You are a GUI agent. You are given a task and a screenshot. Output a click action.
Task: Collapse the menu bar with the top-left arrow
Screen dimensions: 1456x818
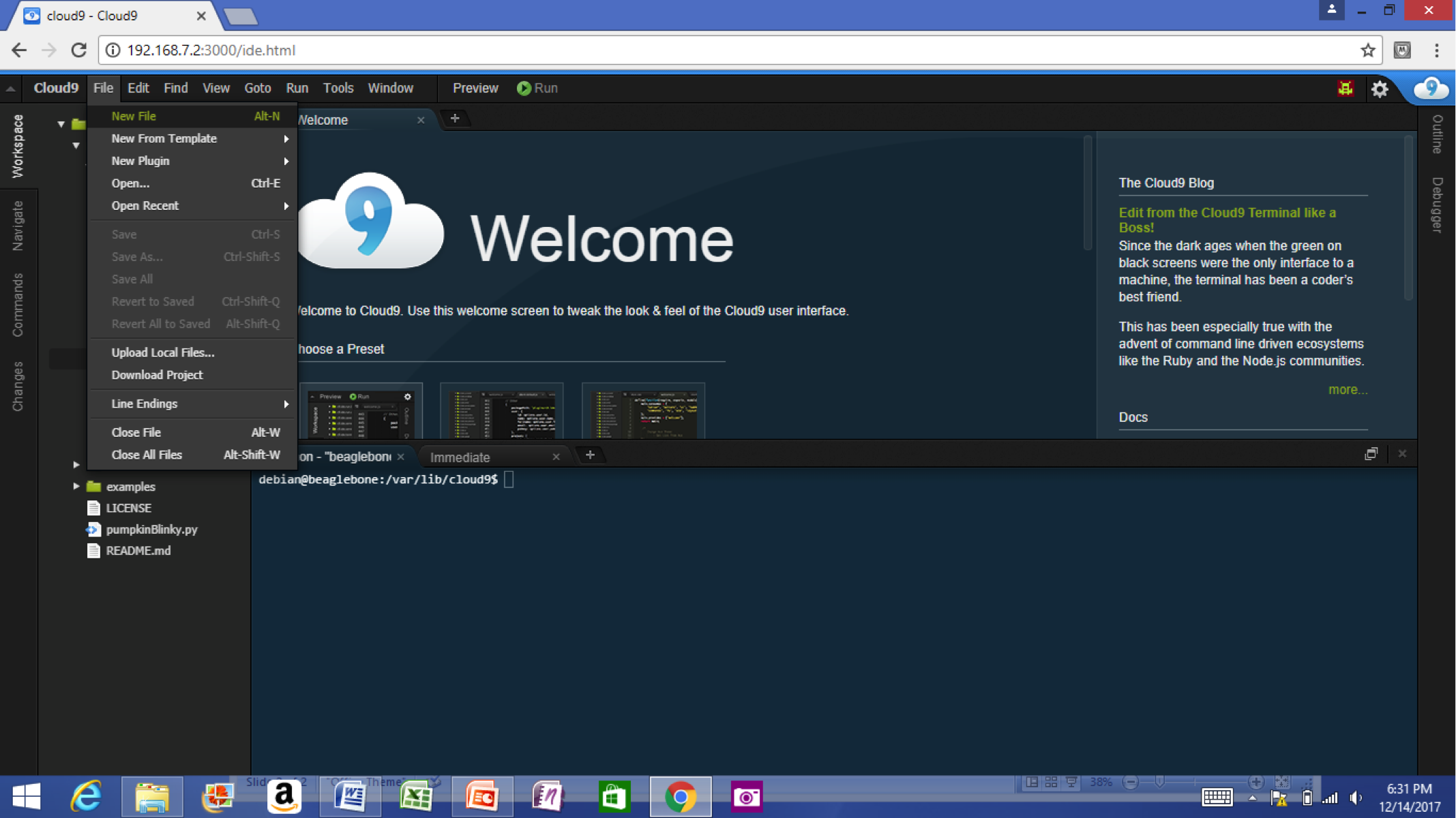click(11, 89)
